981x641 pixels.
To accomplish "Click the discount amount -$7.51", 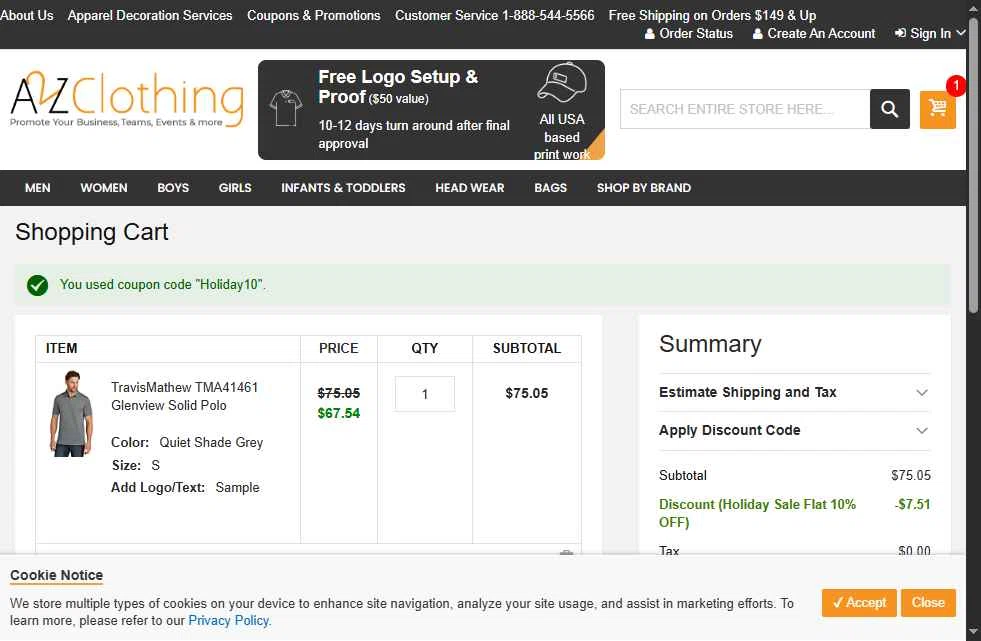I will pyautogui.click(x=912, y=505).
